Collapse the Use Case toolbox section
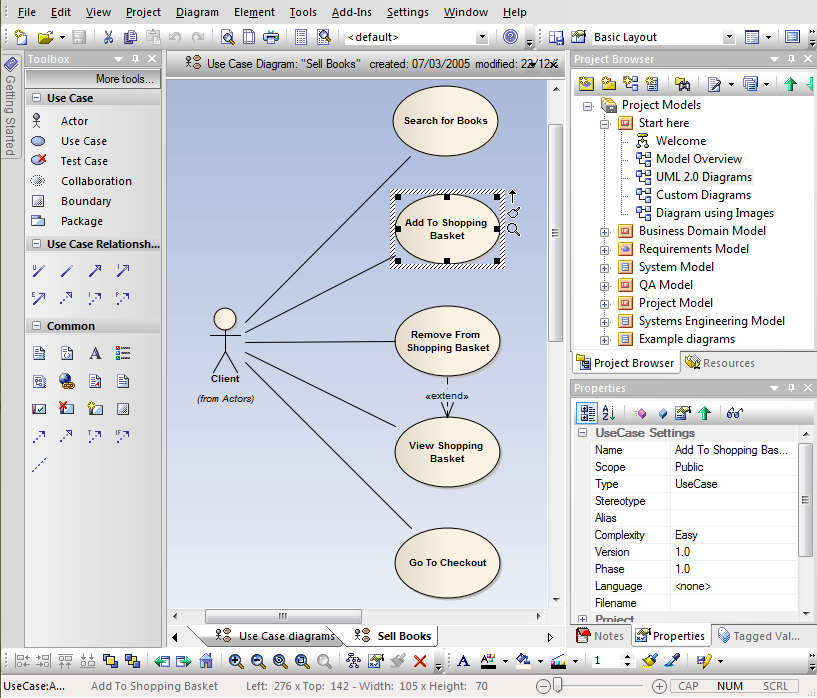 pyautogui.click(x=36, y=97)
